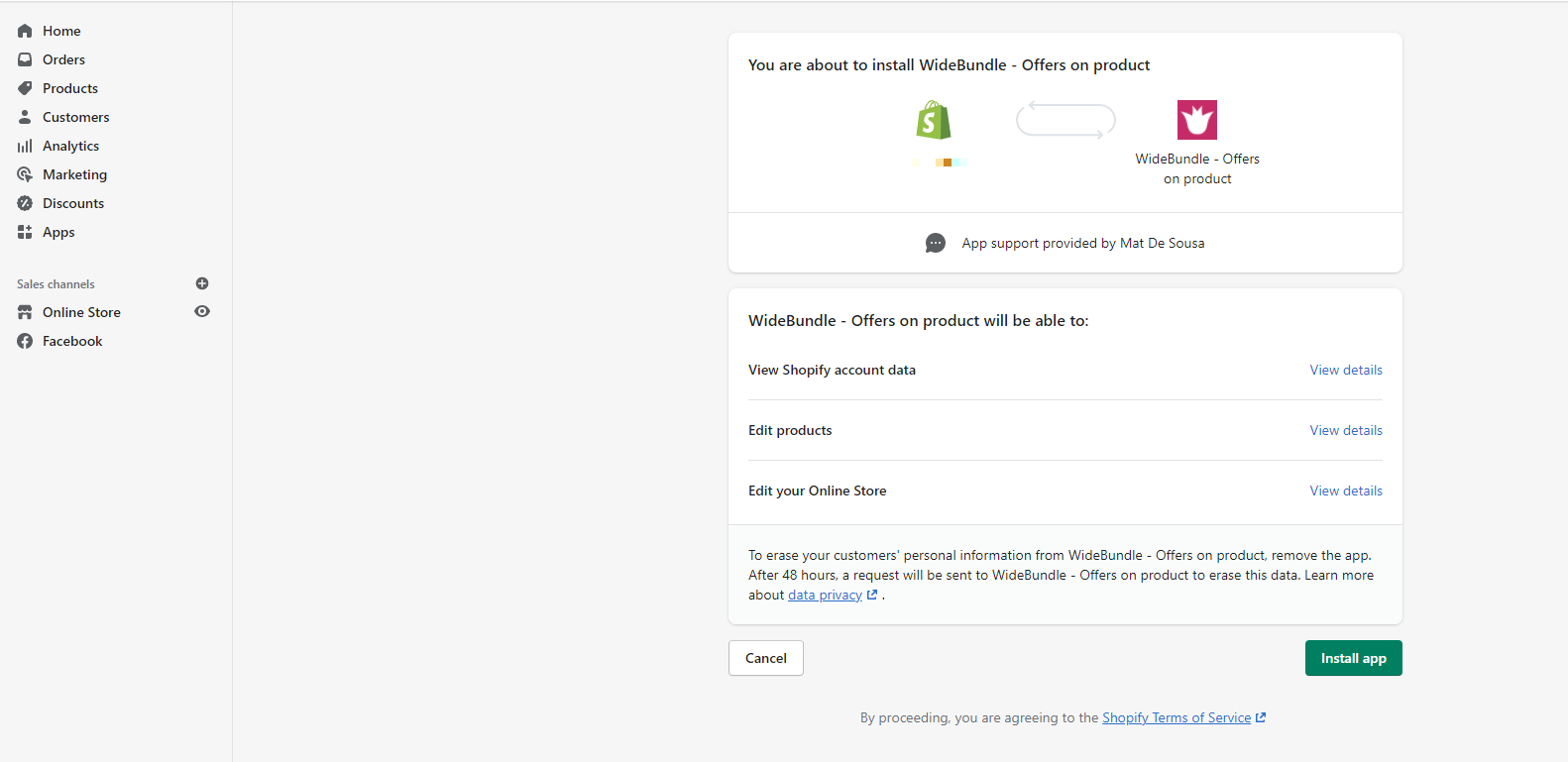Click the green Install app button
The image size is (1568, 762).
pyautogui.click(x=1354, y=658)
